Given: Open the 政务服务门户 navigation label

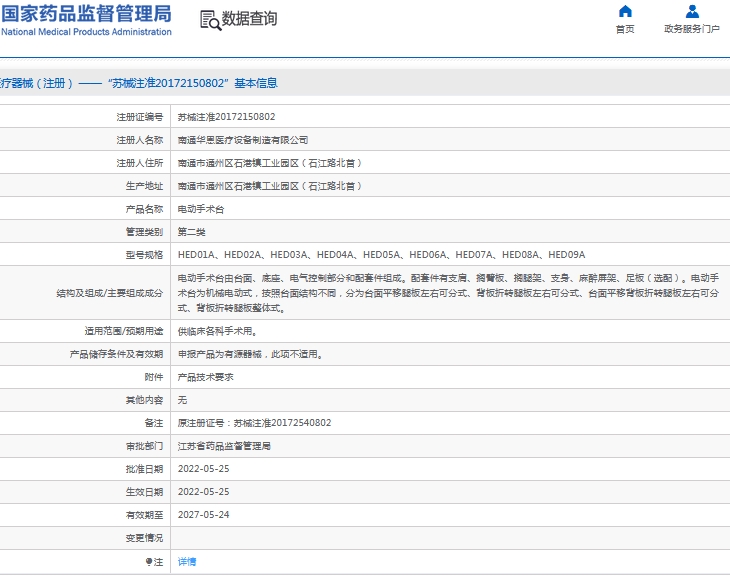Looking at the screenshot, I should pyautogui.click(x=692, y=29).
